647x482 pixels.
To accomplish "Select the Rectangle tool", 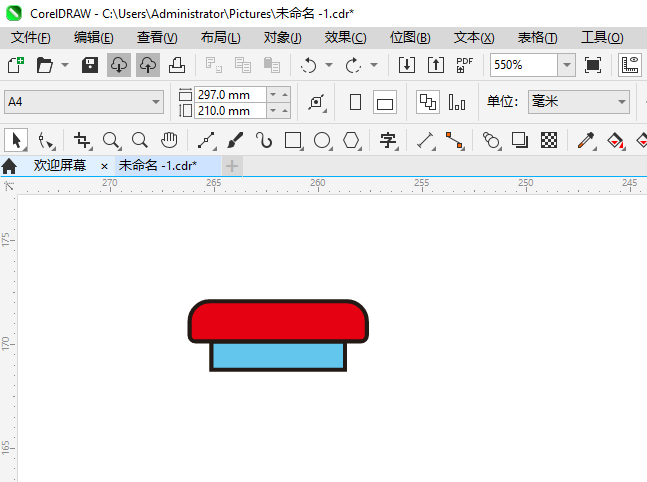I will coord(293,140).
